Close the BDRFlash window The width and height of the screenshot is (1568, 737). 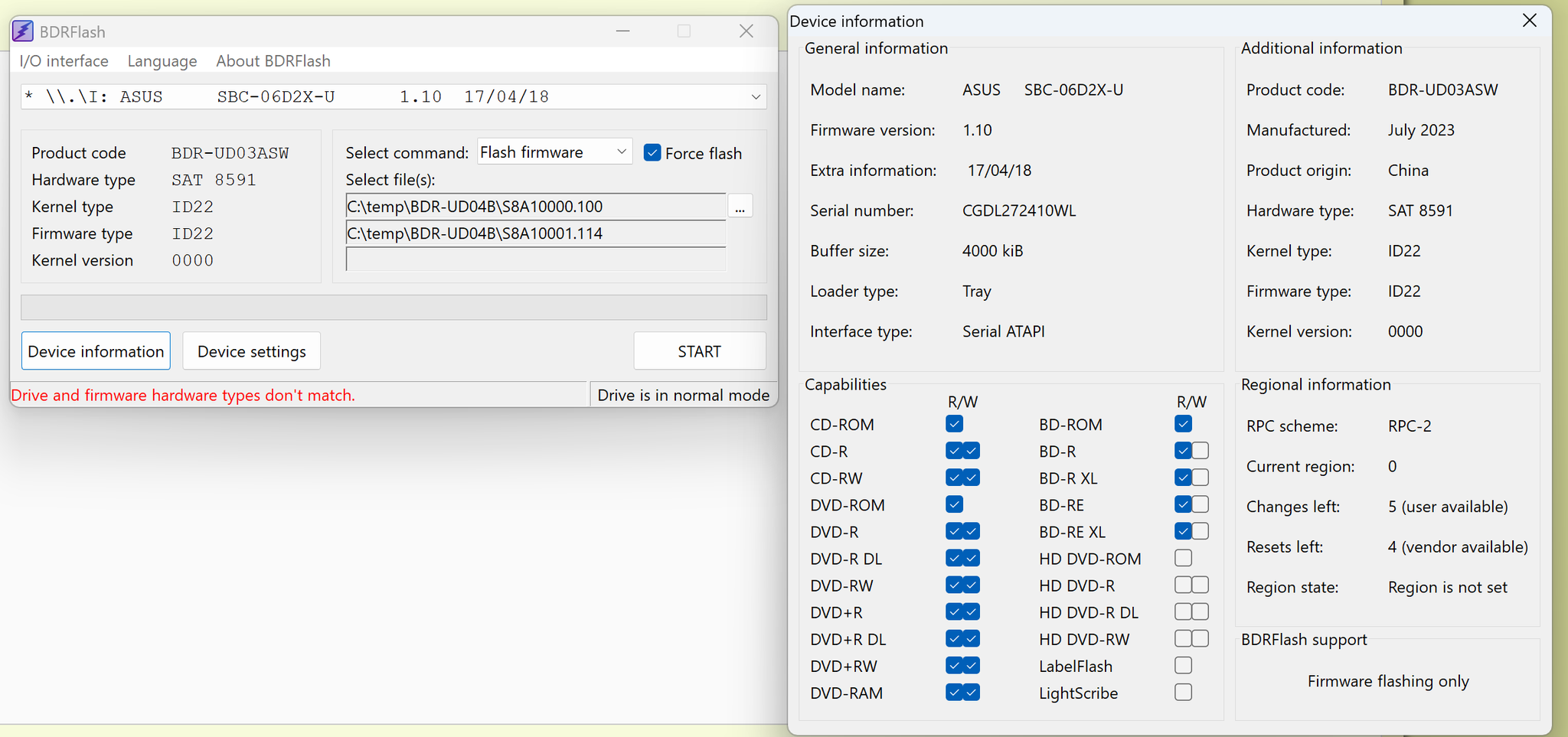click(746, 31)
